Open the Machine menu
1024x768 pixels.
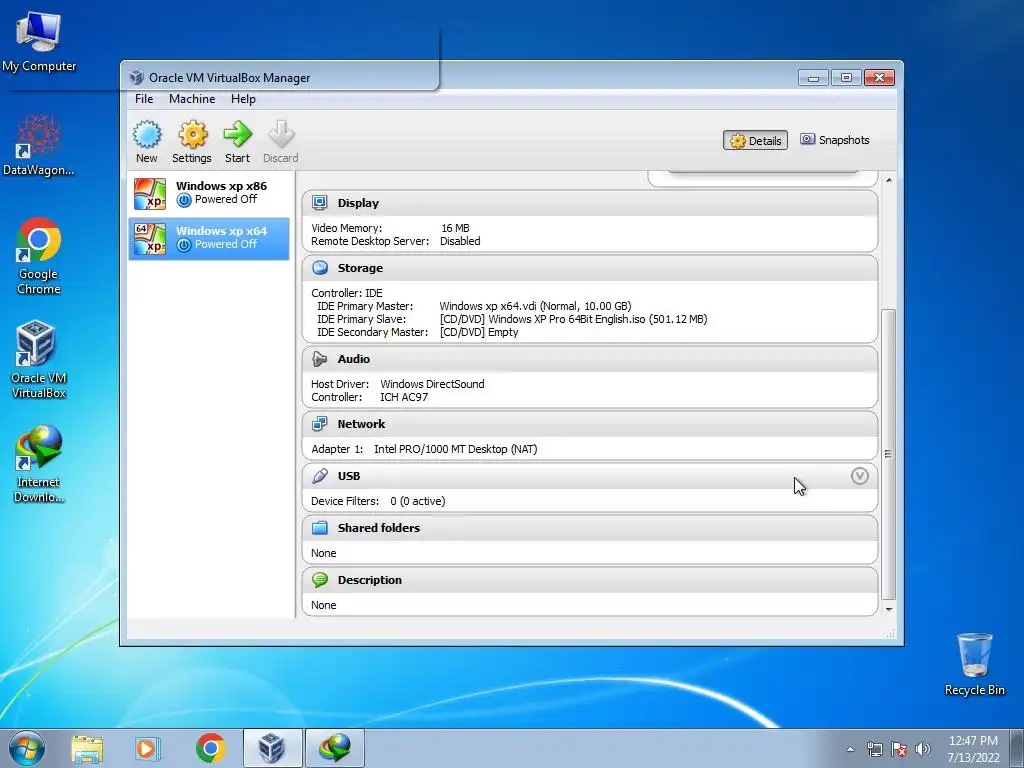point(192,99)
